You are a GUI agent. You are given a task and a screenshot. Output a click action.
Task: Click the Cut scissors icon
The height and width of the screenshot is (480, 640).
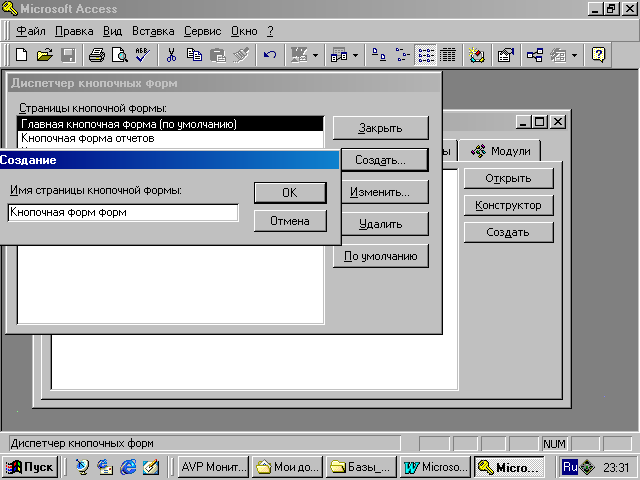pyautogui.click(x=171, y=54)
